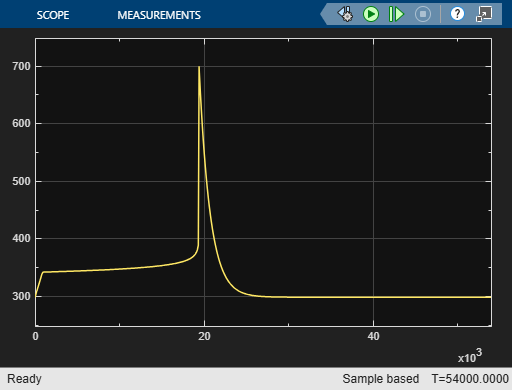The width and height of the screenshot is (512, 390).
Task: Click the T=54000.0000 time readout
Action: 470,379
